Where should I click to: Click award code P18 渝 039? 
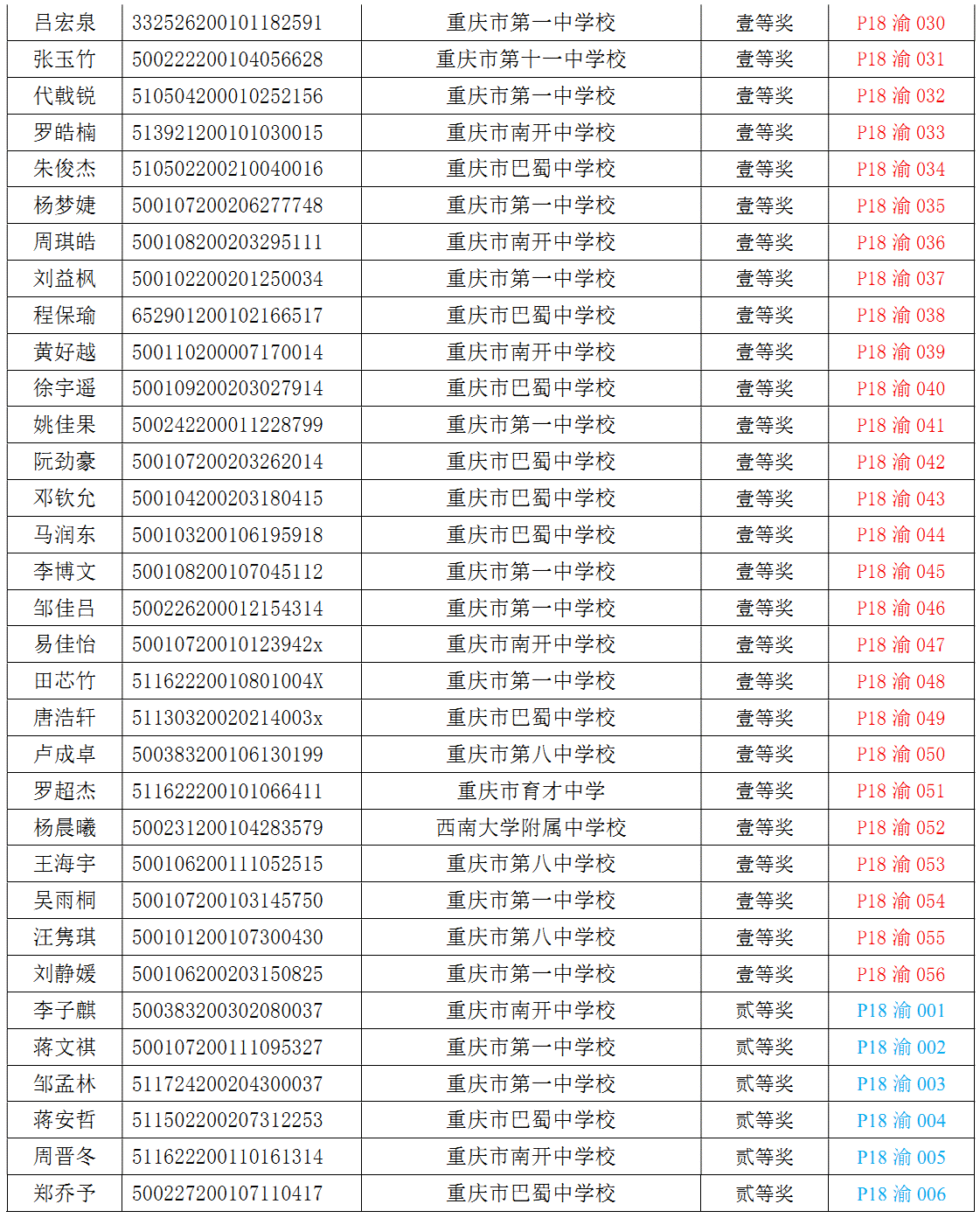pos(900,352)
